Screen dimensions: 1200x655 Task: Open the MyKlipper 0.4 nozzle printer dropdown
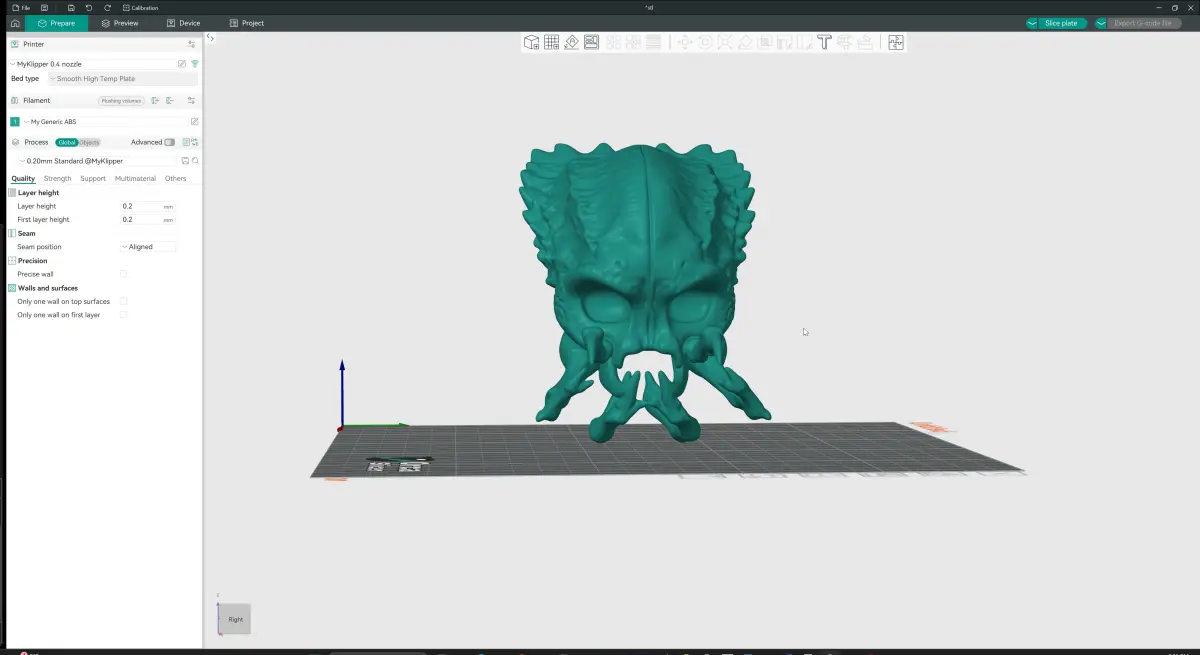[92, 64]
